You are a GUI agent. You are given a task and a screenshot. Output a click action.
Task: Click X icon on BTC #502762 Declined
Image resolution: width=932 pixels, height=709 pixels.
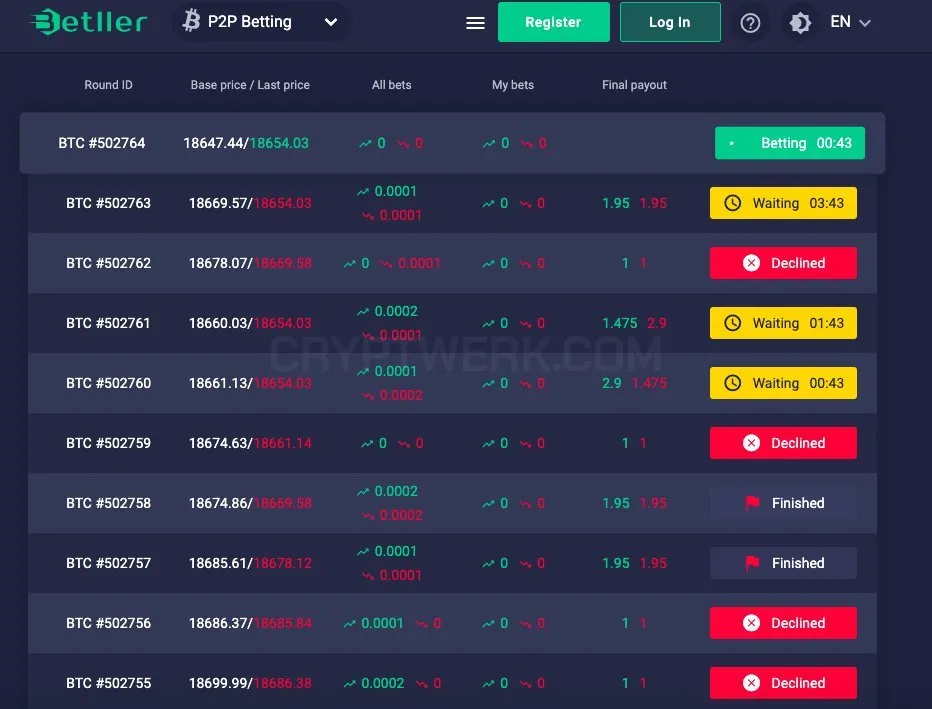click(751, 263)
